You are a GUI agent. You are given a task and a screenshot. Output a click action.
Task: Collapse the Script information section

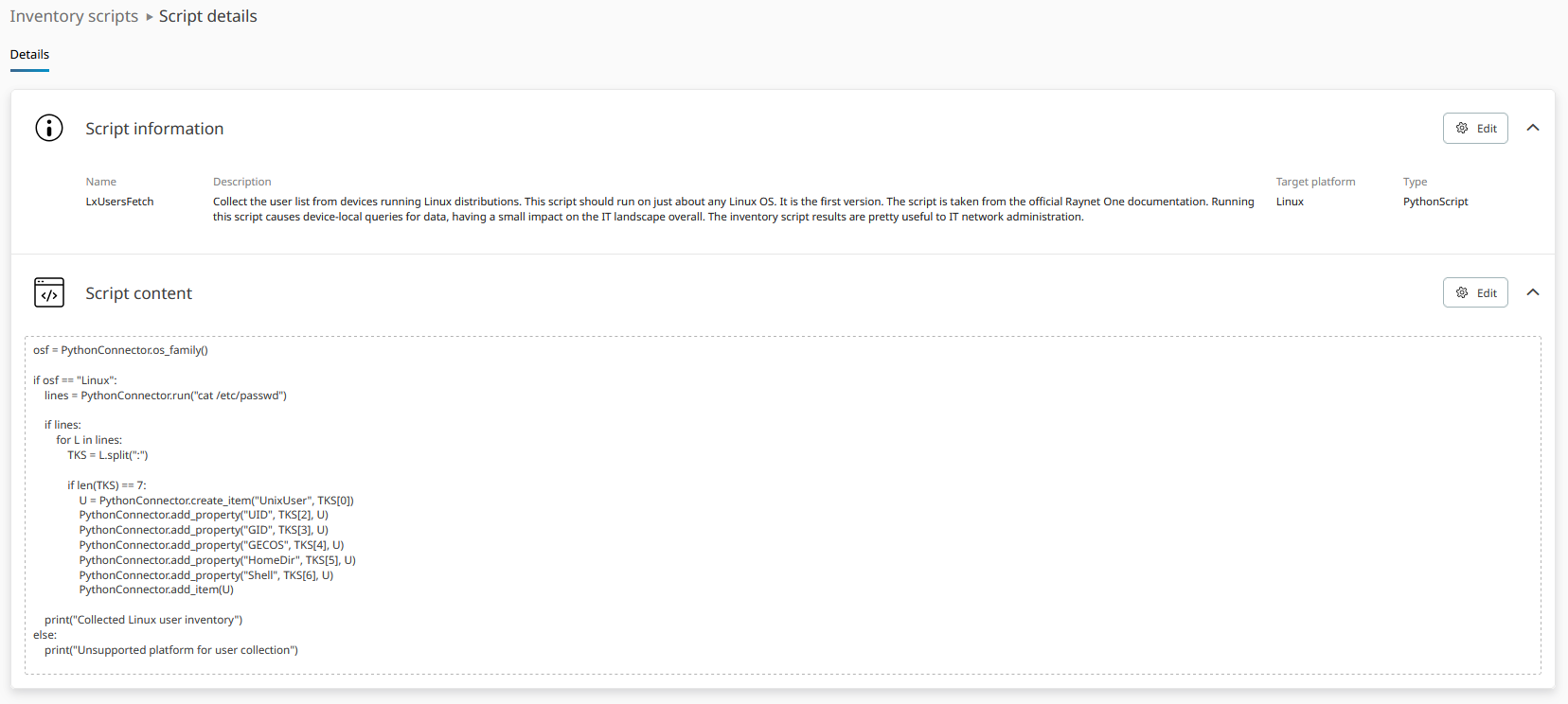point(1533,128)
